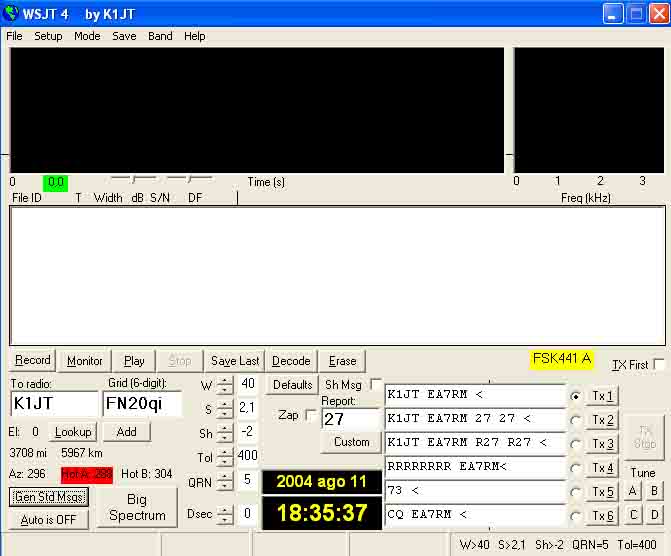Click Tune button D
The width and height of the screenshot is (671, 556).
(x=654, y=515)
